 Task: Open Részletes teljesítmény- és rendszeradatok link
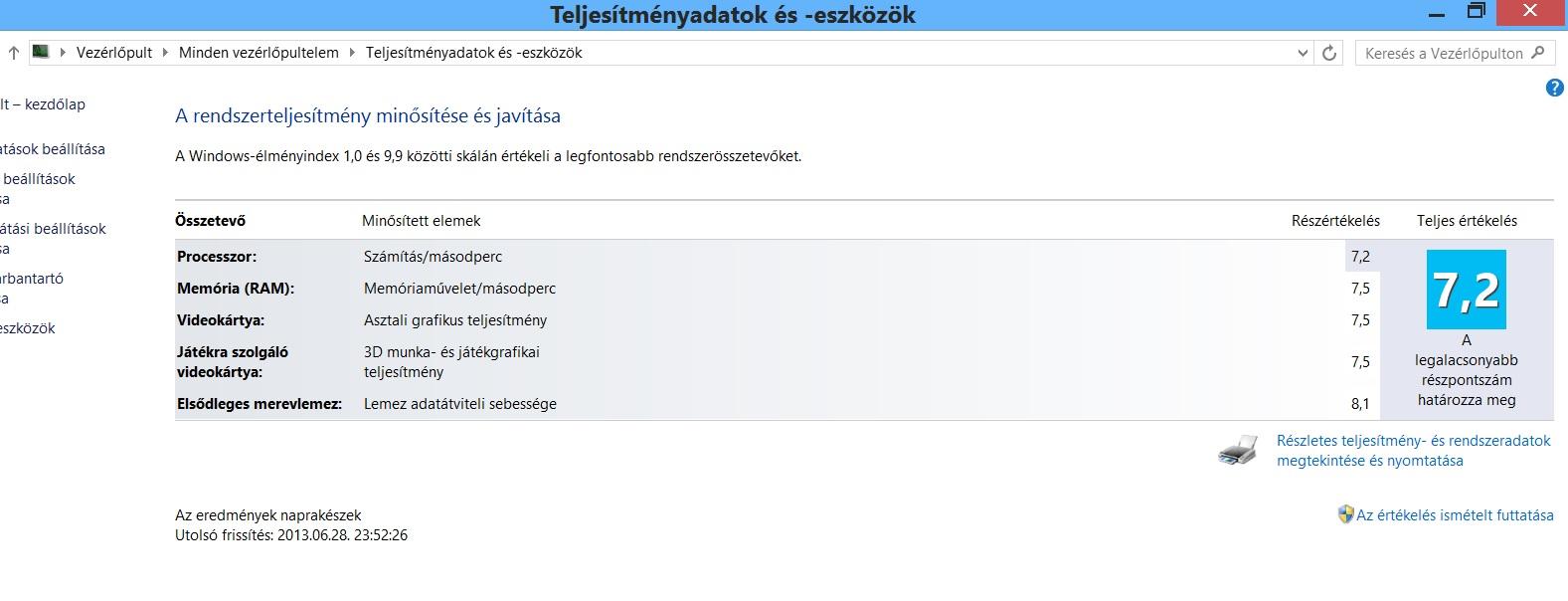point(1414,451)
